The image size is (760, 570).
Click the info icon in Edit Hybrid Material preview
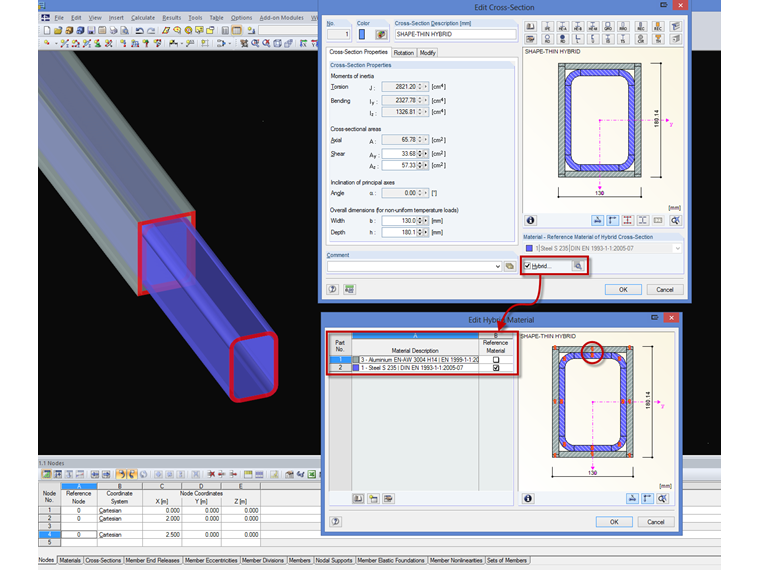528,498
